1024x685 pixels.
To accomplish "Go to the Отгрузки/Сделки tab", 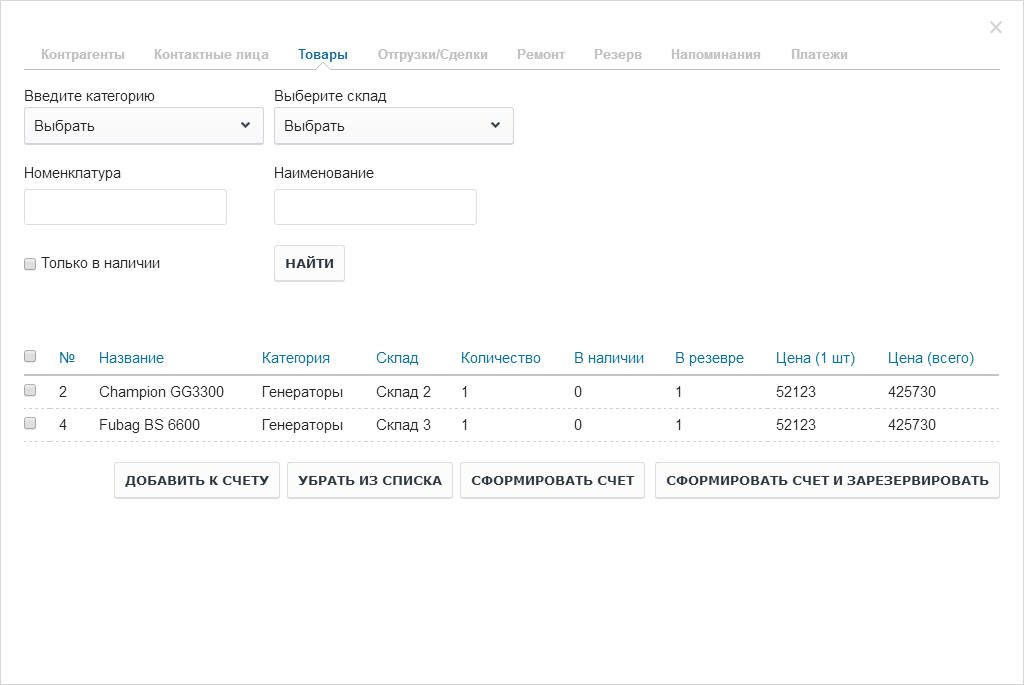I will pyautogui.click(x=432, y=55).
